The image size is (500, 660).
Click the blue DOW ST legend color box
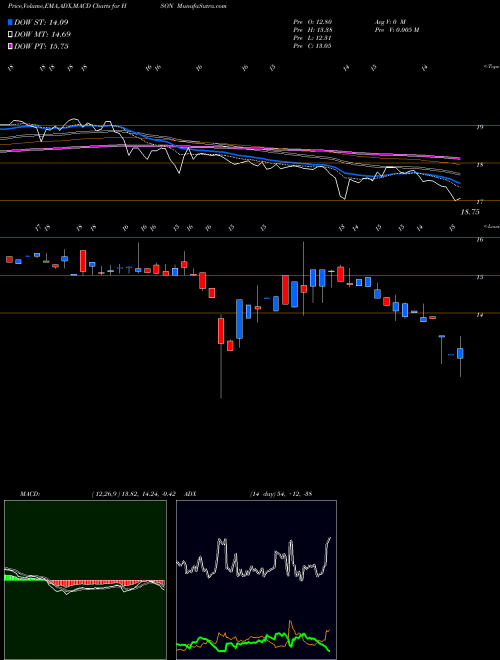coord(10,22)
